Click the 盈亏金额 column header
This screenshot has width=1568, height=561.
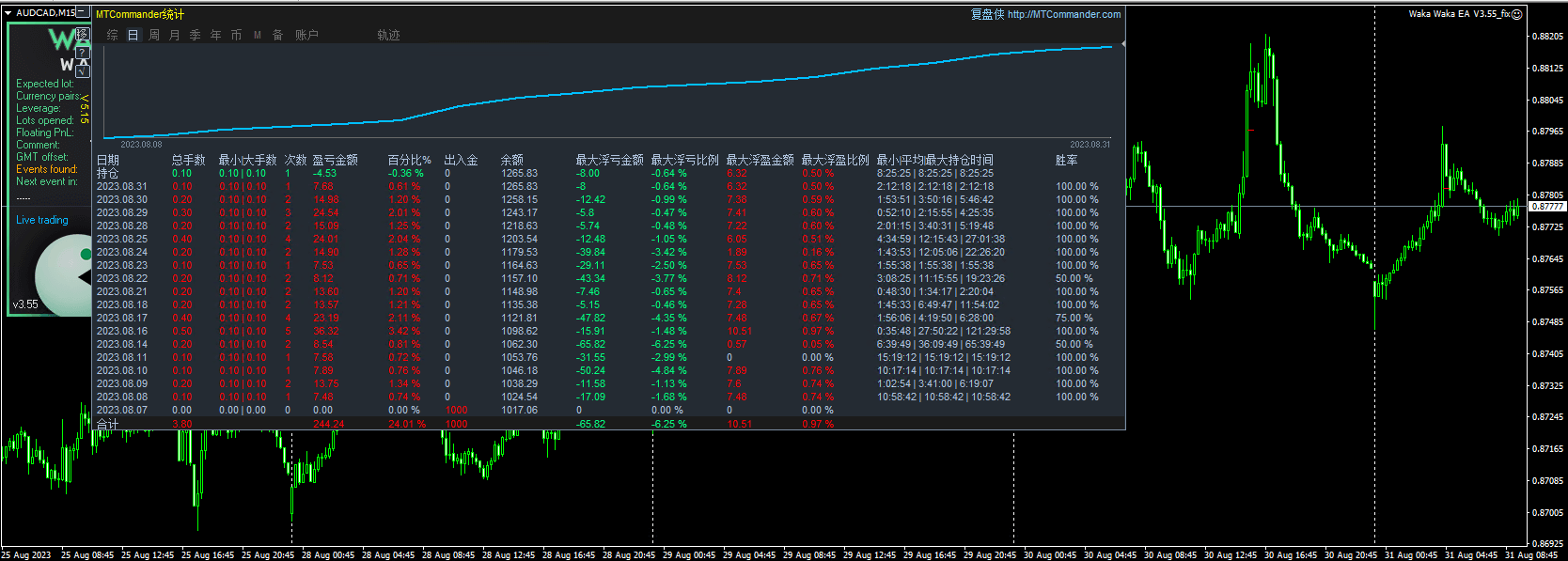[x=335, y=160]
